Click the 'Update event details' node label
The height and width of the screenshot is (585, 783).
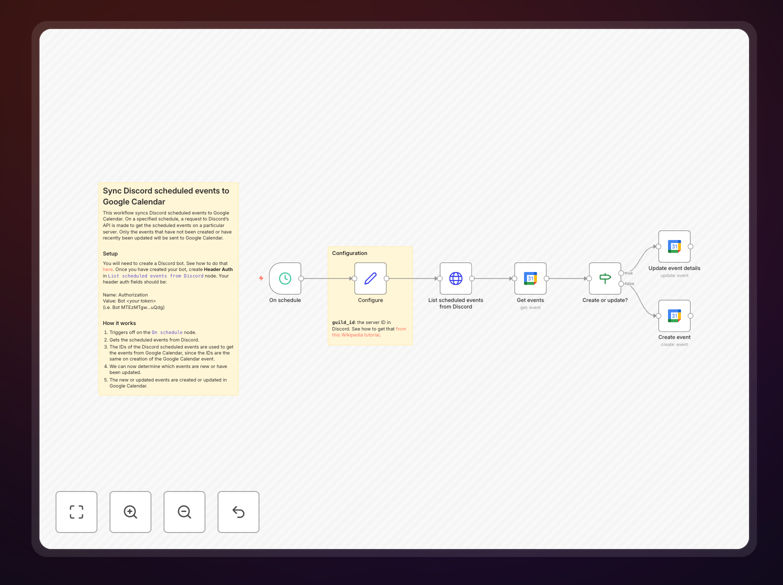pyautogui.click(x=674, y=268)
